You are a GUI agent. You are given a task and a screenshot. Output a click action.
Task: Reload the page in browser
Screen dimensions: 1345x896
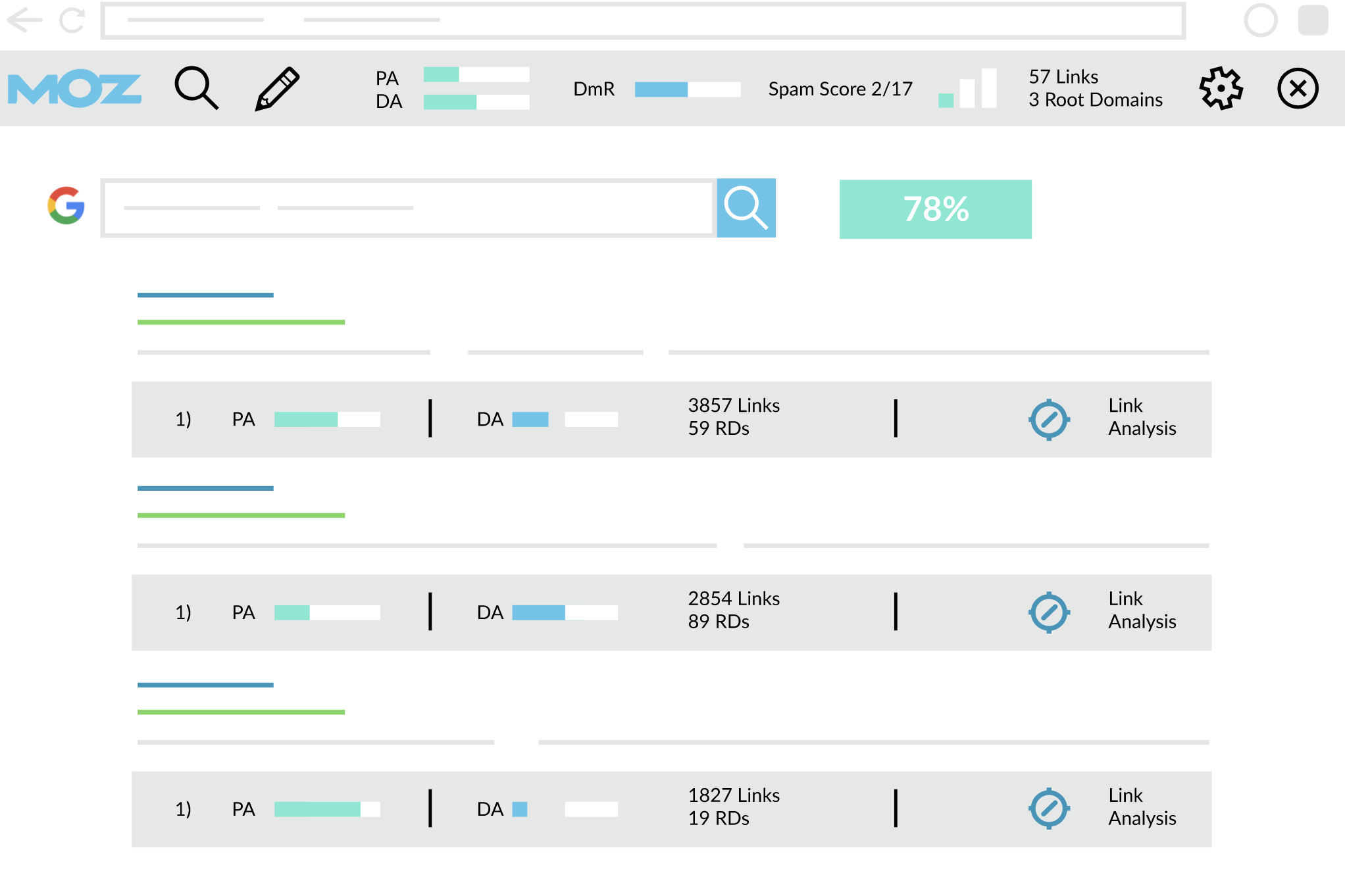(72, 20)
